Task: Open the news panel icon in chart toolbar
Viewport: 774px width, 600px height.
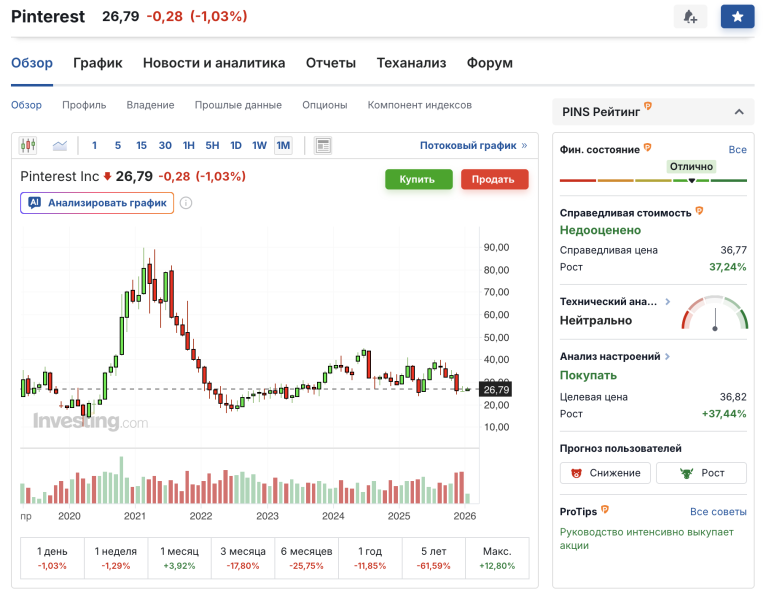Action: pyautogui.click(x=323, y=146)
